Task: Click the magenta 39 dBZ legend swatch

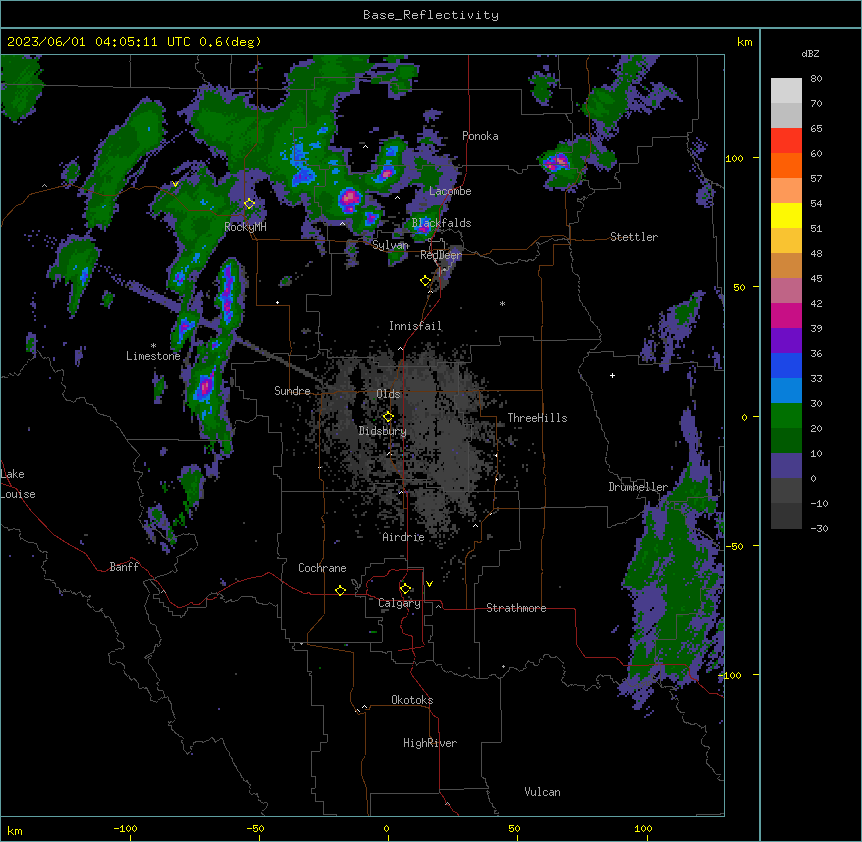Action: click(786, 315)
